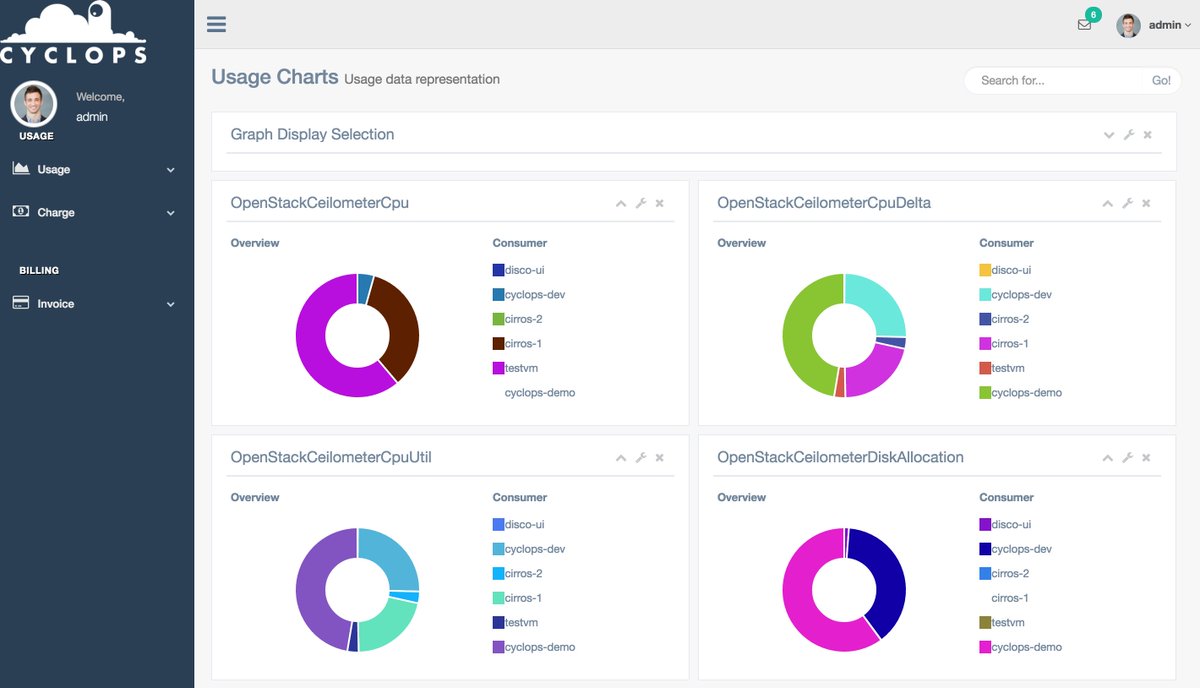Close the OpenStackCeilometerCpu panel
The image size is (1200, 688).
[x=659, y=203]
